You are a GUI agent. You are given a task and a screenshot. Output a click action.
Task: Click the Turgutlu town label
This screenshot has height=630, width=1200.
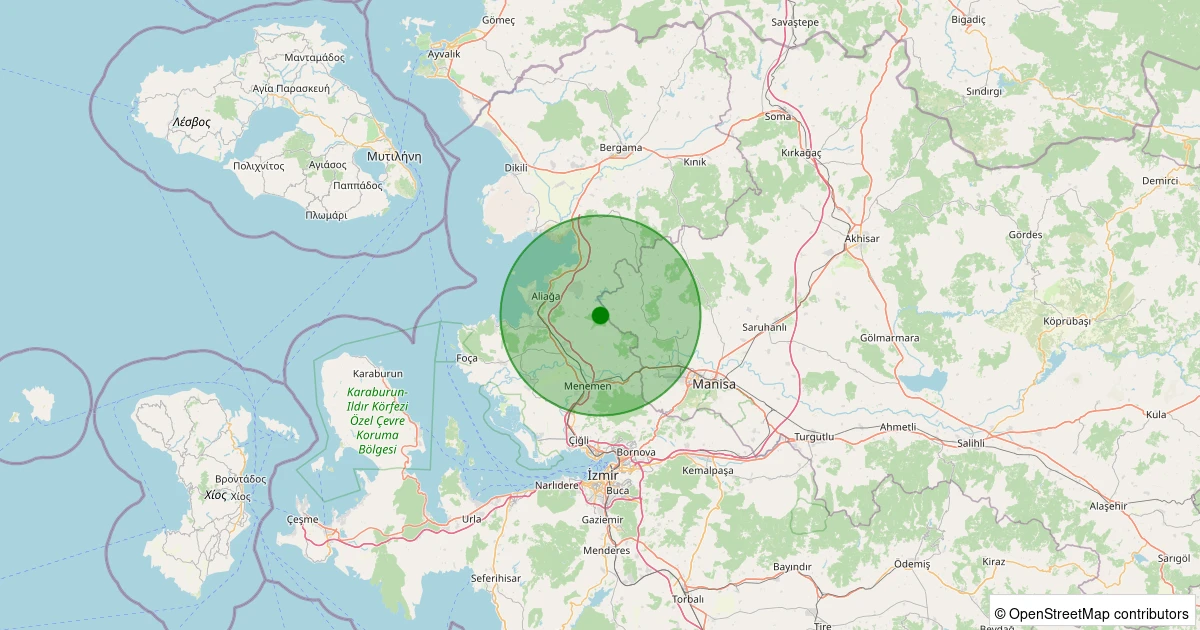pyautogui.click(x=813, y=438)
